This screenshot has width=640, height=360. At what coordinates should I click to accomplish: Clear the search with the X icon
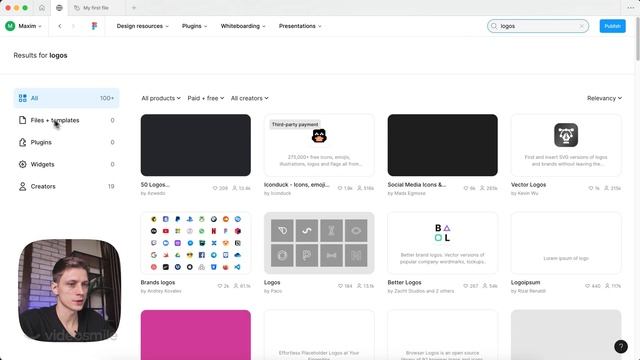(x=582, y=26)
